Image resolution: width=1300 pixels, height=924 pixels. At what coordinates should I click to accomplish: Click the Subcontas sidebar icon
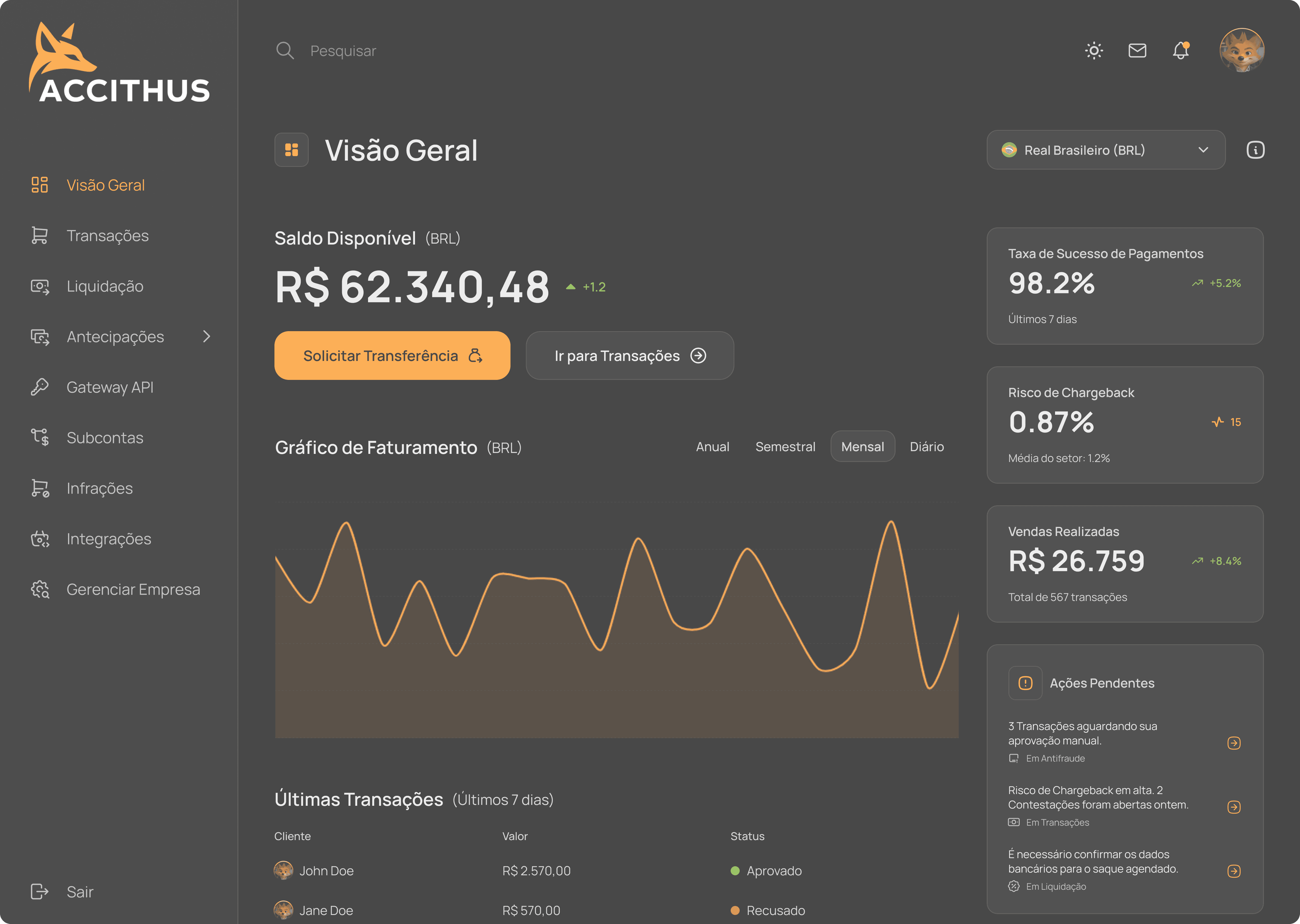(40, 438)
